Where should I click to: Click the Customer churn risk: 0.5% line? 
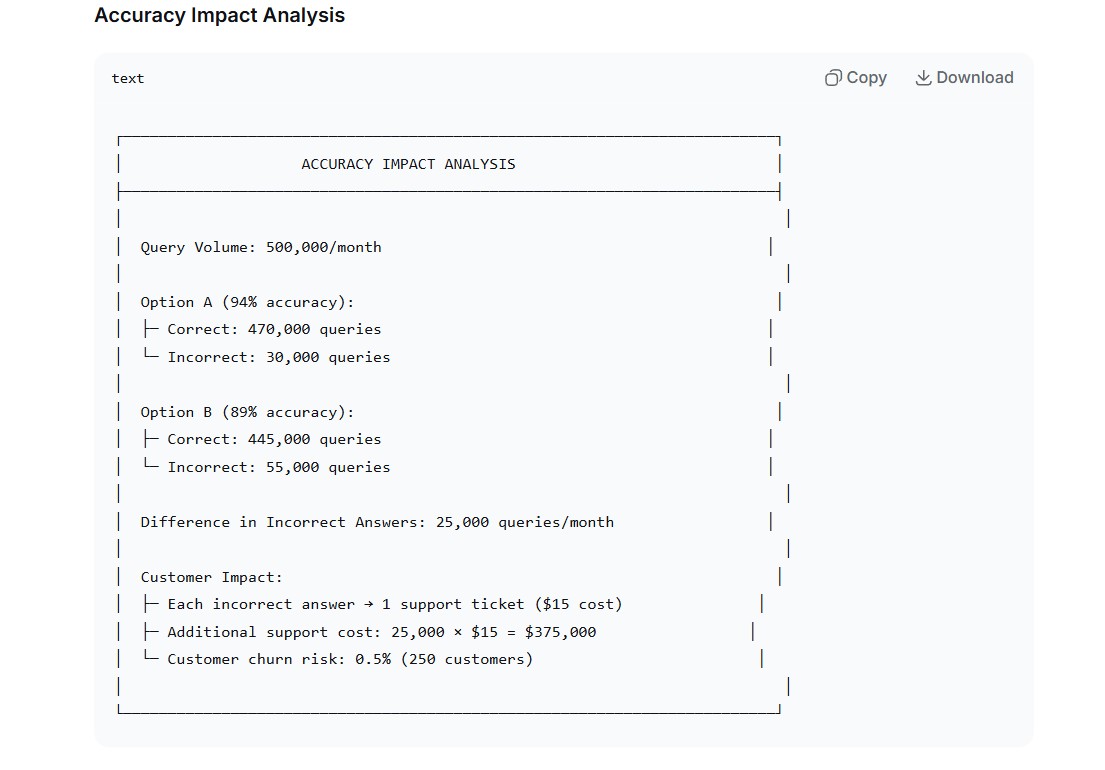coord(350,659)
